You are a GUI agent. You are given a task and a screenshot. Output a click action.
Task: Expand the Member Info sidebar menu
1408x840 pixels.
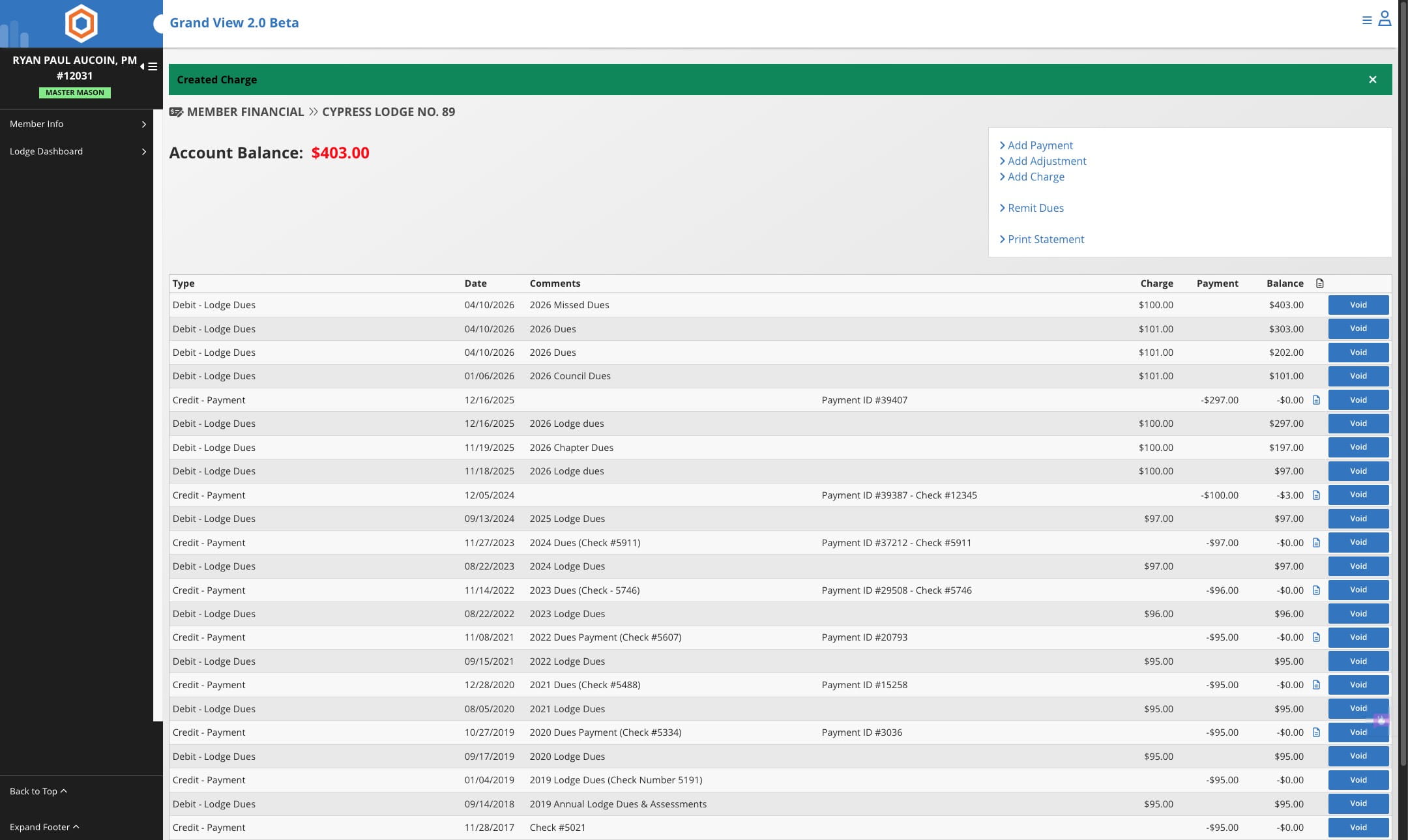coord(78,124)
